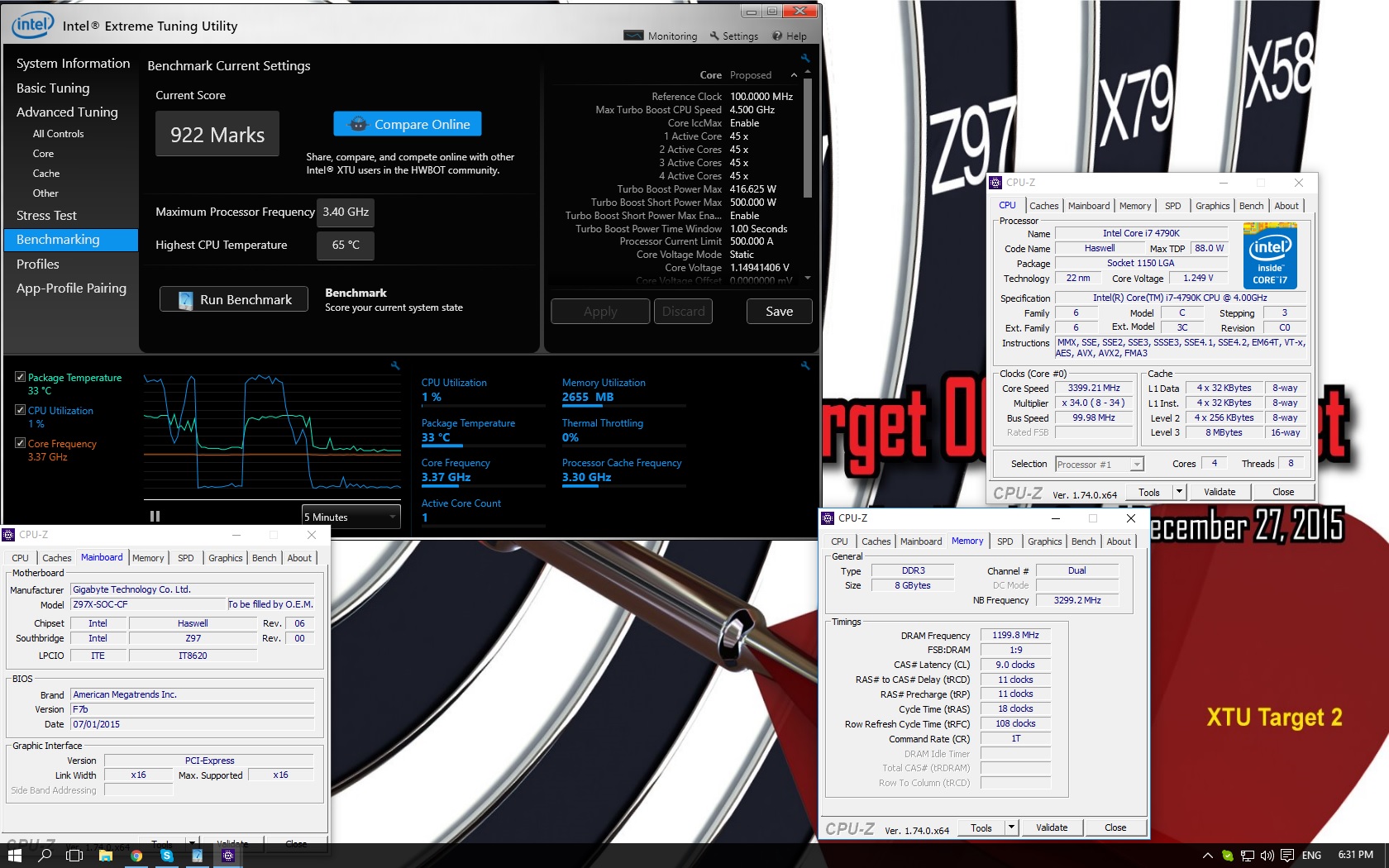This screenshot has width=1389, height=868.
Task: Click Validate in CPU-Z CPU window
Action: 1220,492
